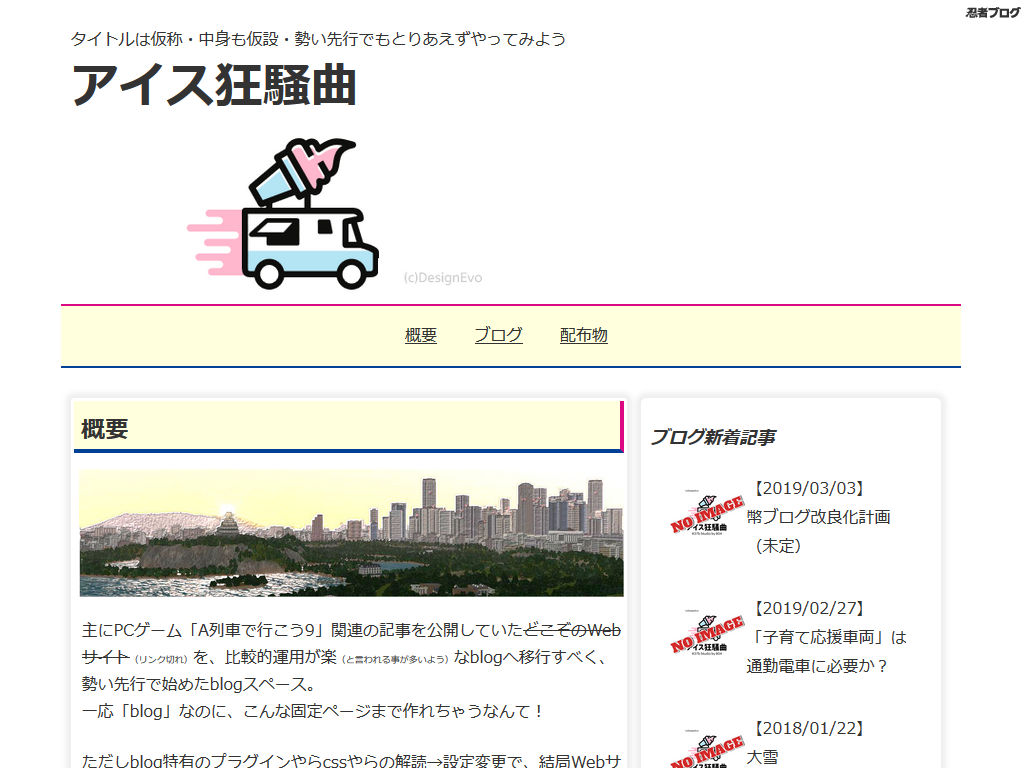Click the small note (リンク切れ)
Image resolution: width=1024 pixels, height=768 pixels.
tap(161, 660)
